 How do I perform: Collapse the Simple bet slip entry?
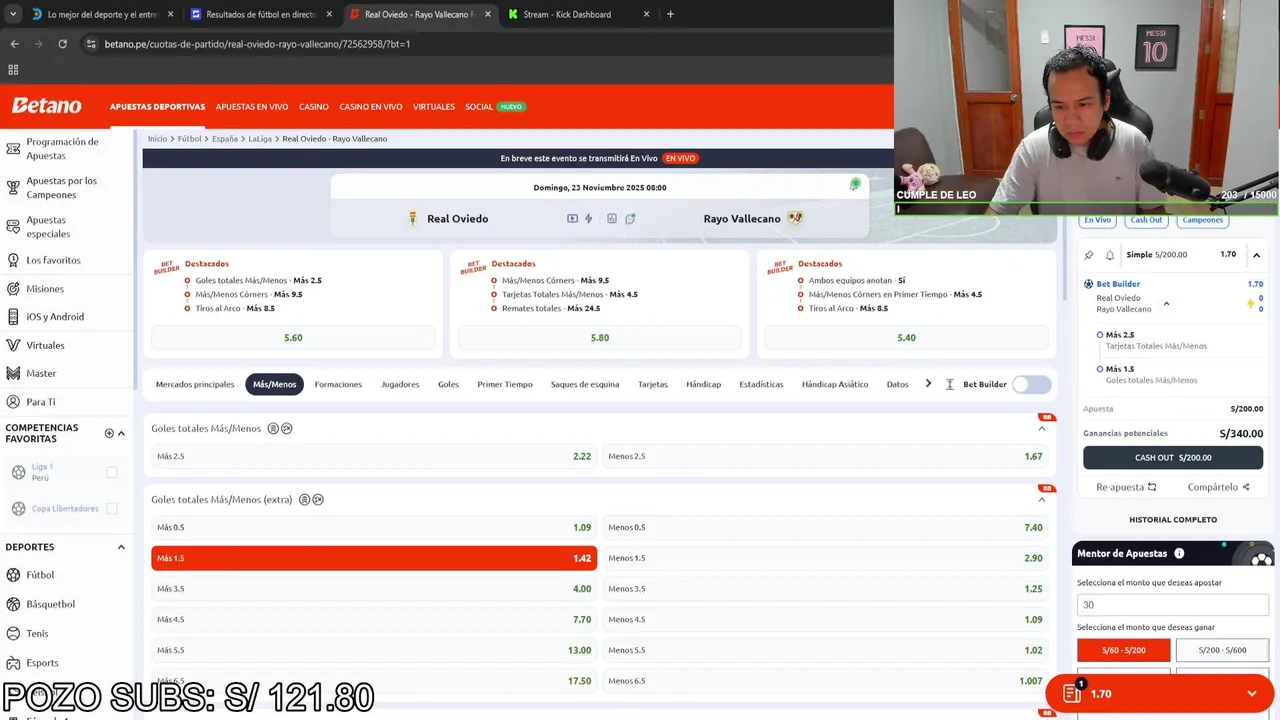click(1256, 255)
